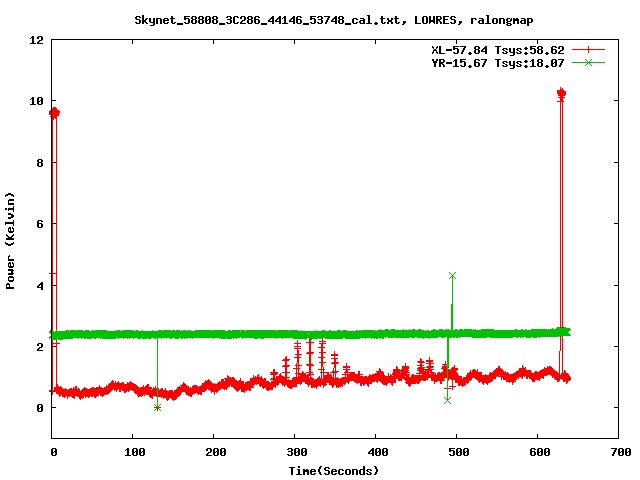Click the y-axis tick label 4
Viewport: 640px width, 480px height.
click(40, 285)
